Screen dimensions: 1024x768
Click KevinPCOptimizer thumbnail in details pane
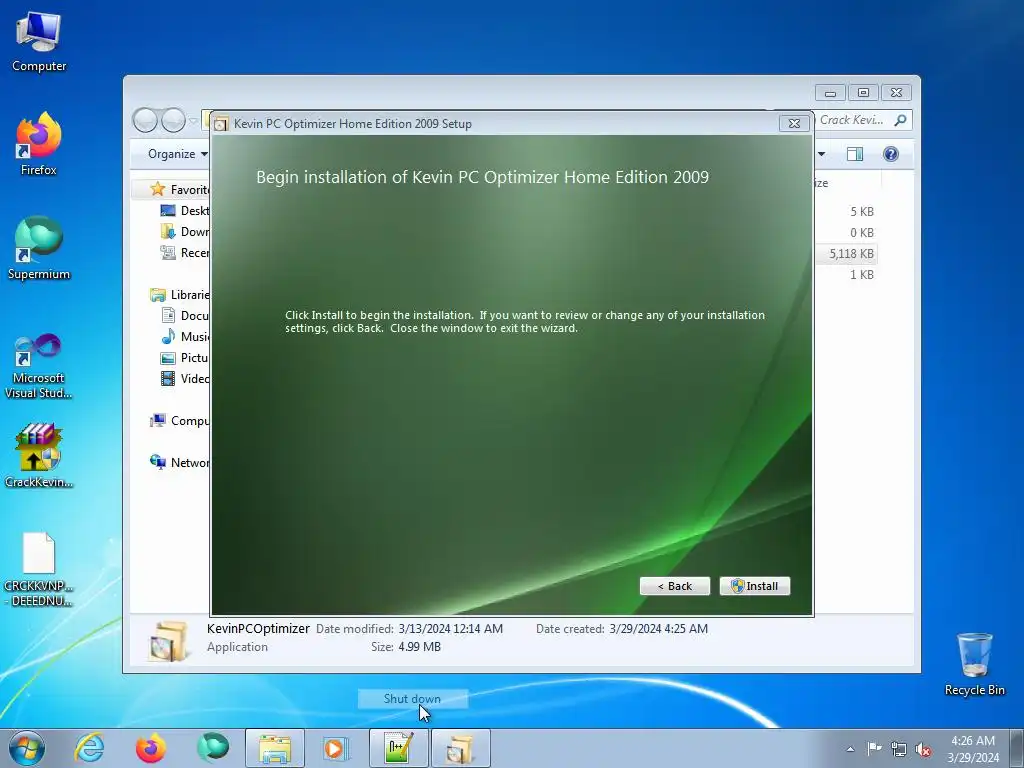pos(168,640)
